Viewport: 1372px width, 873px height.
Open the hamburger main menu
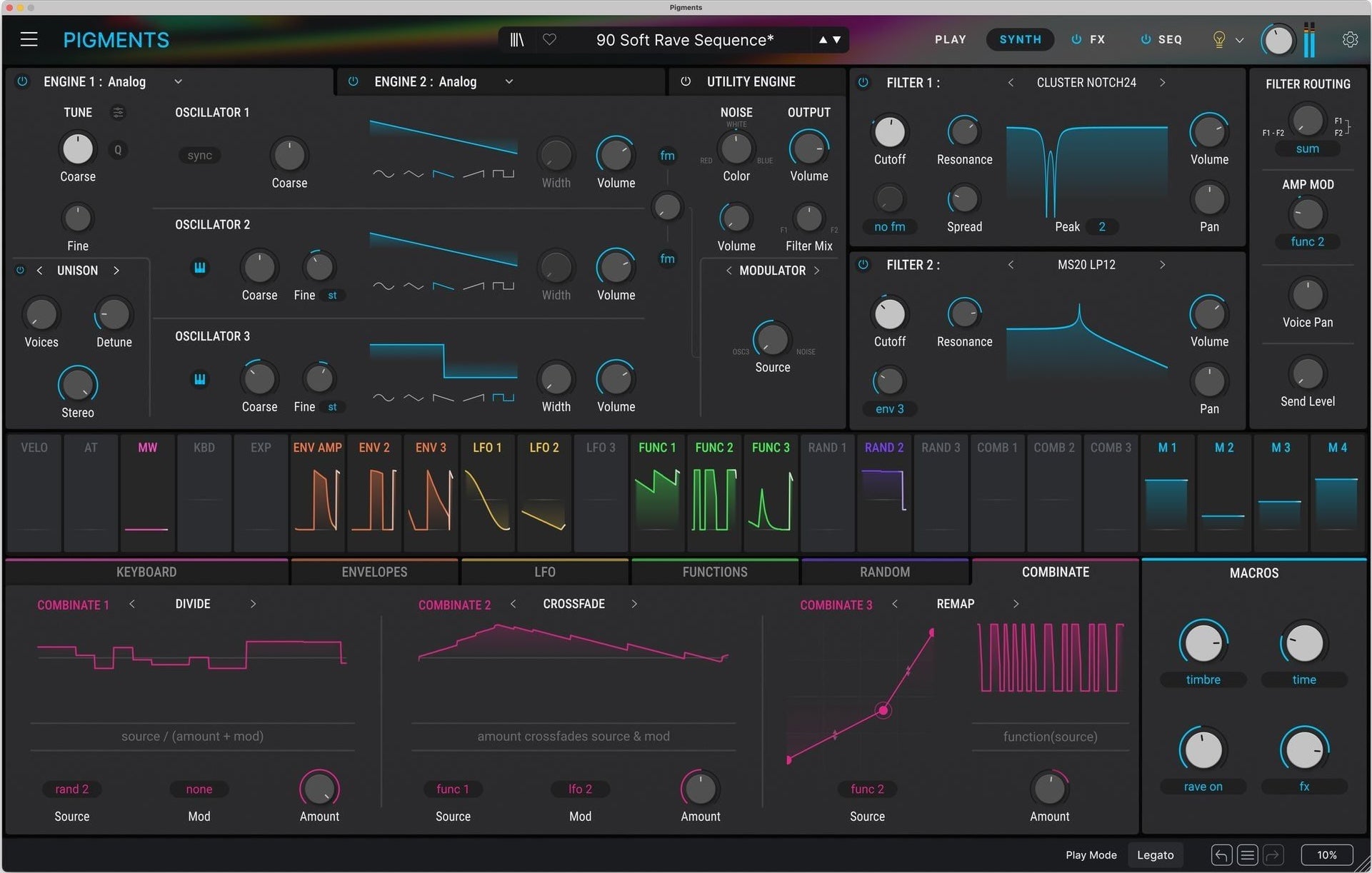pyautogui.click(x=29, y=39)
